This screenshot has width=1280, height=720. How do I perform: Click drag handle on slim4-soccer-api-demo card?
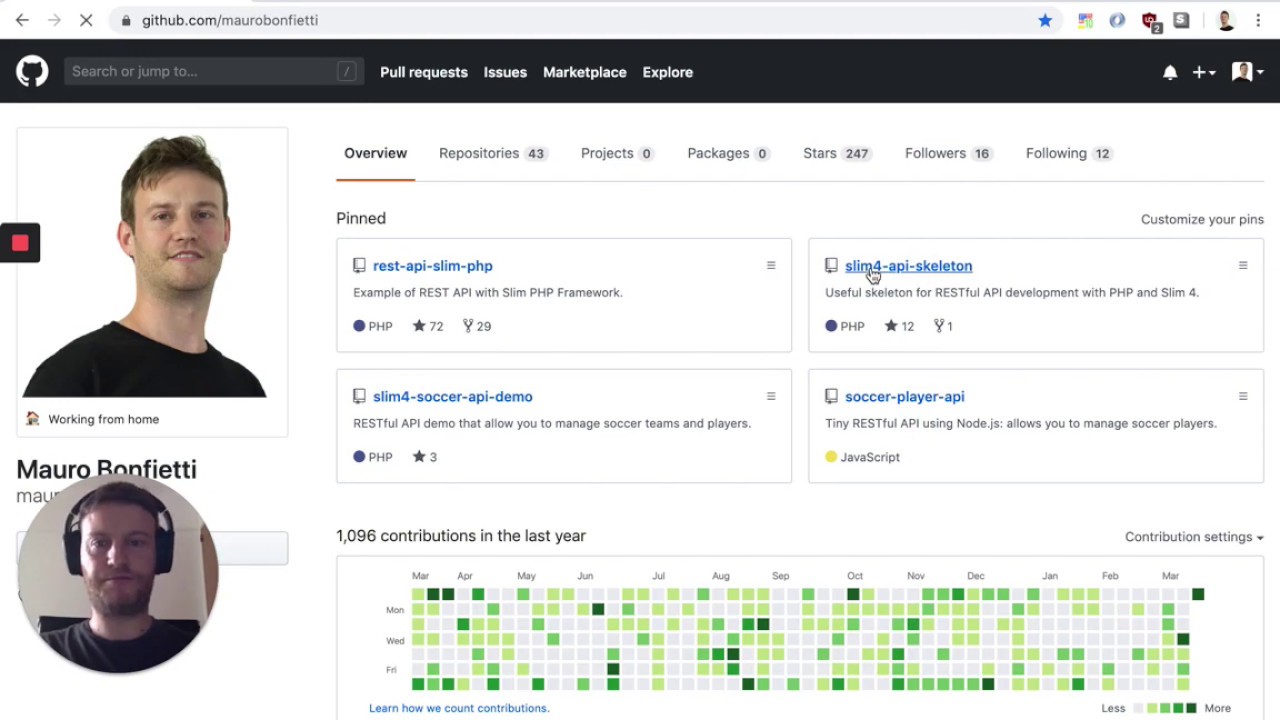pos(771,397)
